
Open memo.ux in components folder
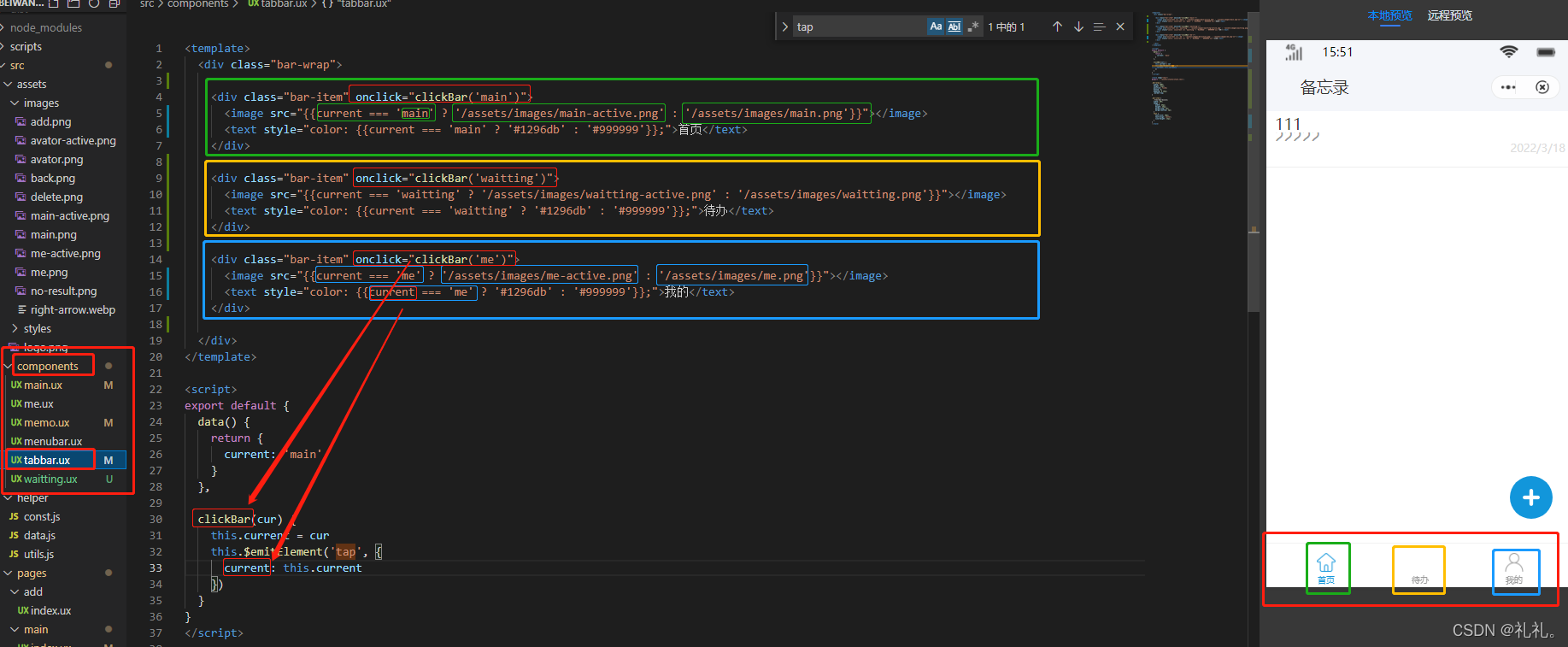[x=46, y=422]
